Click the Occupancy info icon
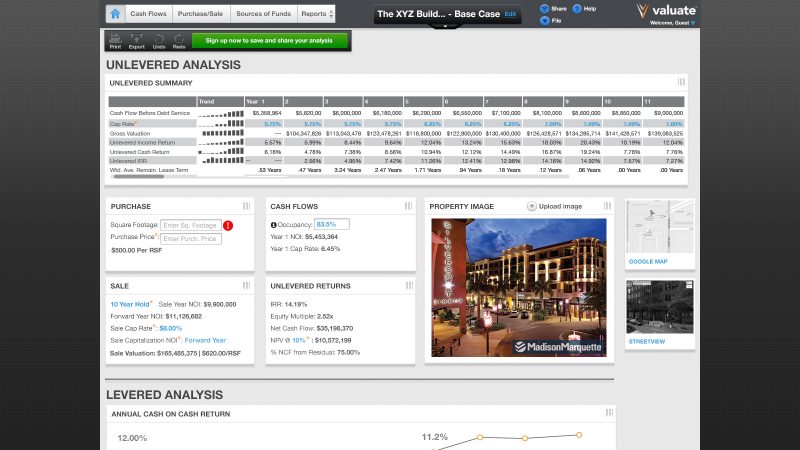The image size is (800, 450). pyautogui.click(x=274, y=225)
